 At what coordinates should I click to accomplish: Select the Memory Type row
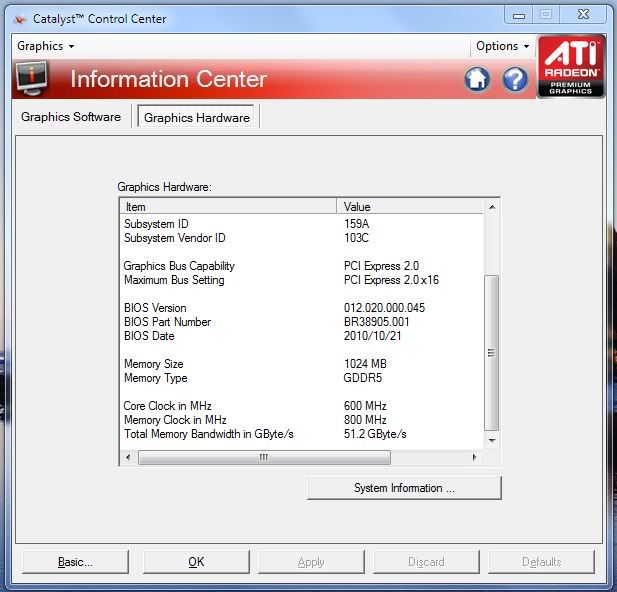point(301,378)
